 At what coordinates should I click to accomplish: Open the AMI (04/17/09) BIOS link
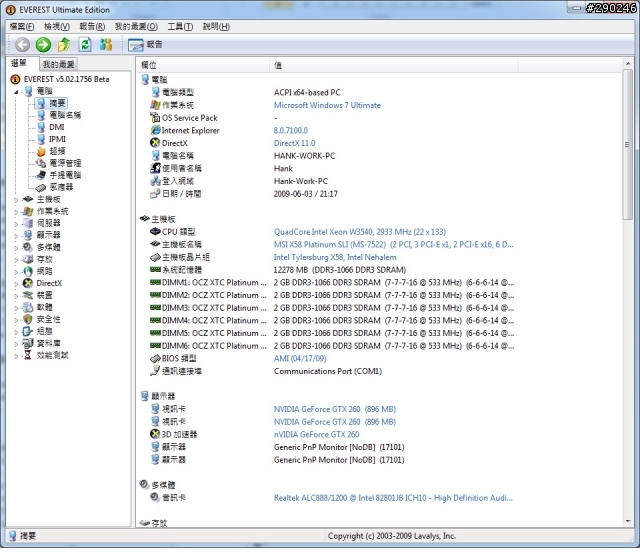click(300, 358)
